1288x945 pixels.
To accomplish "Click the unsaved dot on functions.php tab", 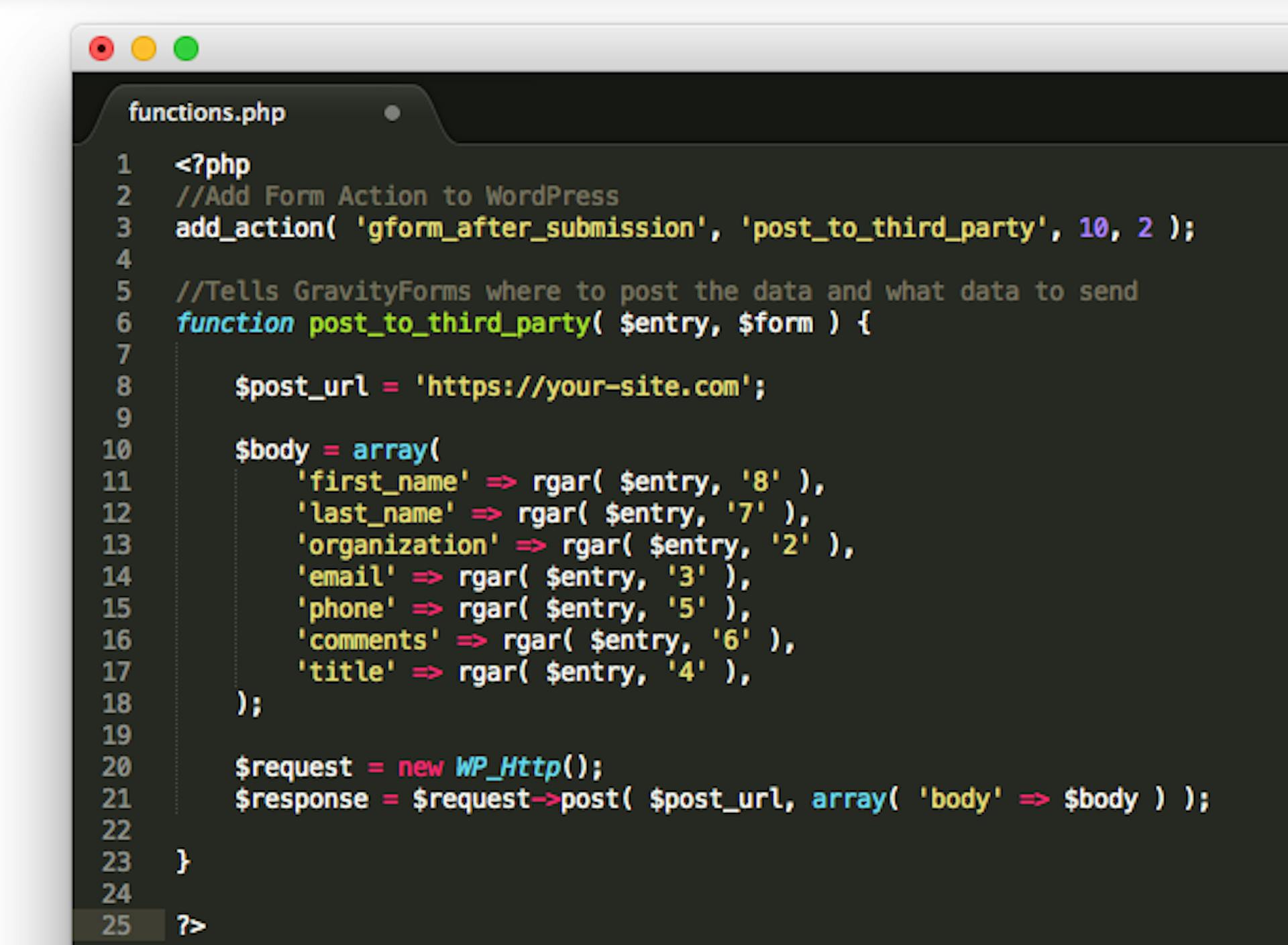I will click(392, 113).
